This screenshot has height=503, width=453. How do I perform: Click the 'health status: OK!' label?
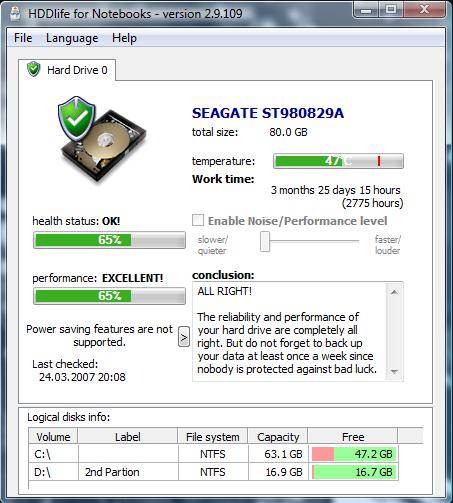[76, 221]
